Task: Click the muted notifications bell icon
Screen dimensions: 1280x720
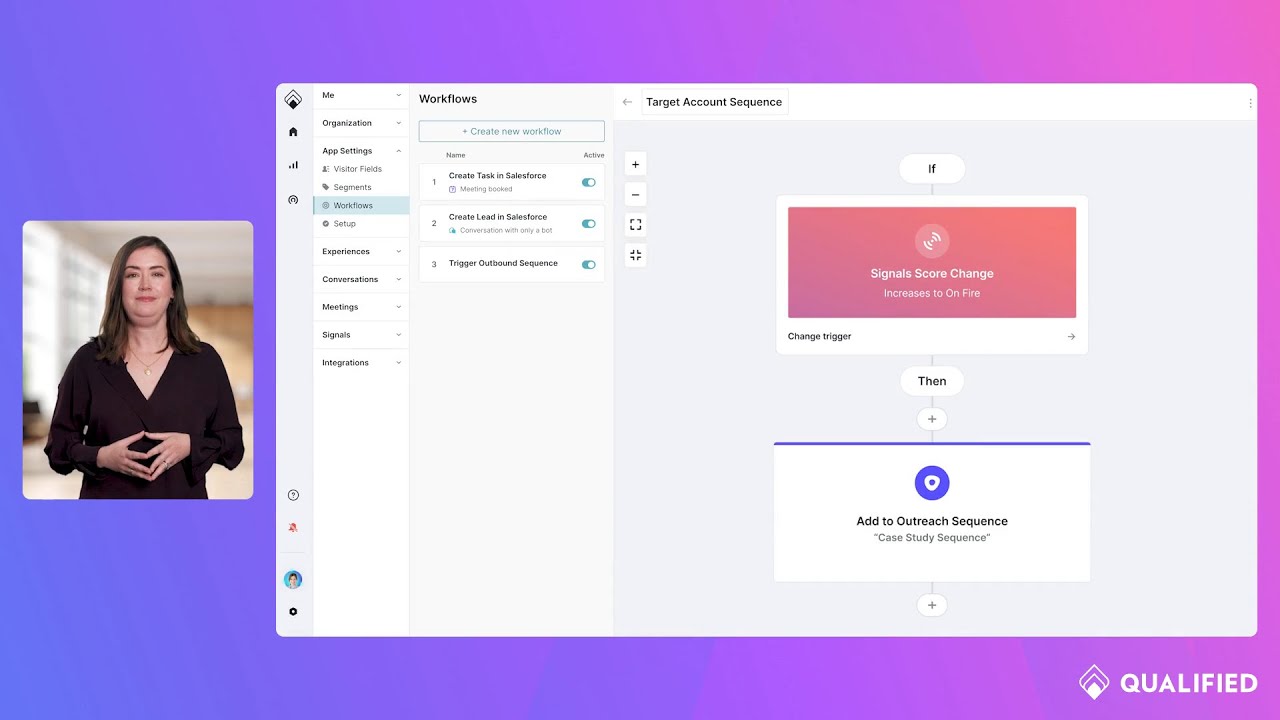Action: pyautogui.click(x=293, y=527)
